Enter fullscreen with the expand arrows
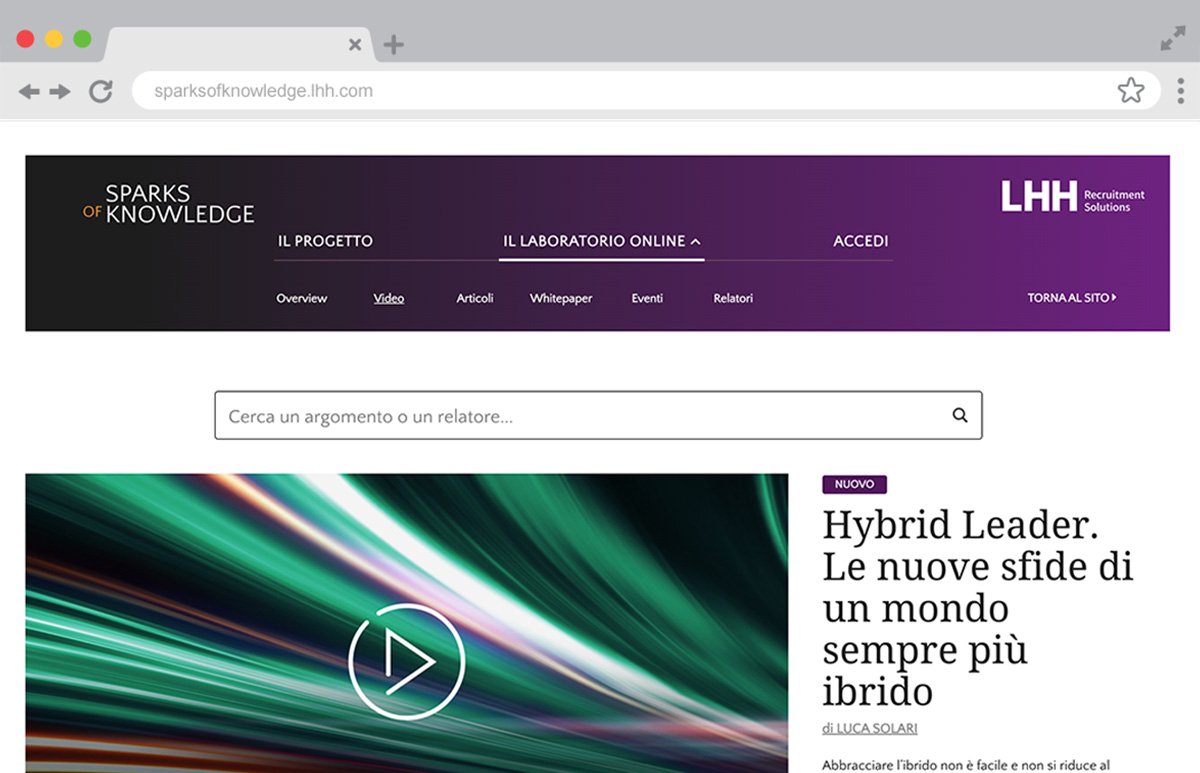1200x773 pixels. 1172,39
